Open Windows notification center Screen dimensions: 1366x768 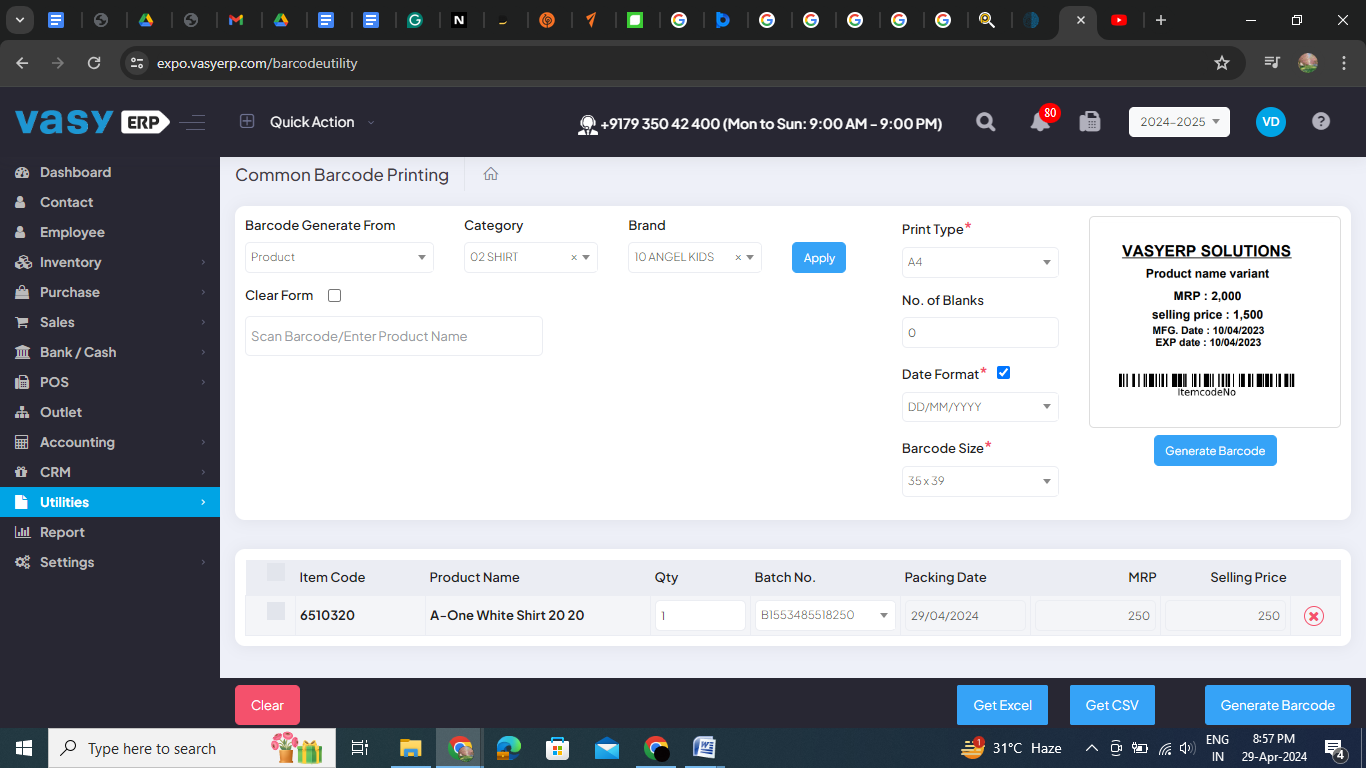(x=1335, y=748)
